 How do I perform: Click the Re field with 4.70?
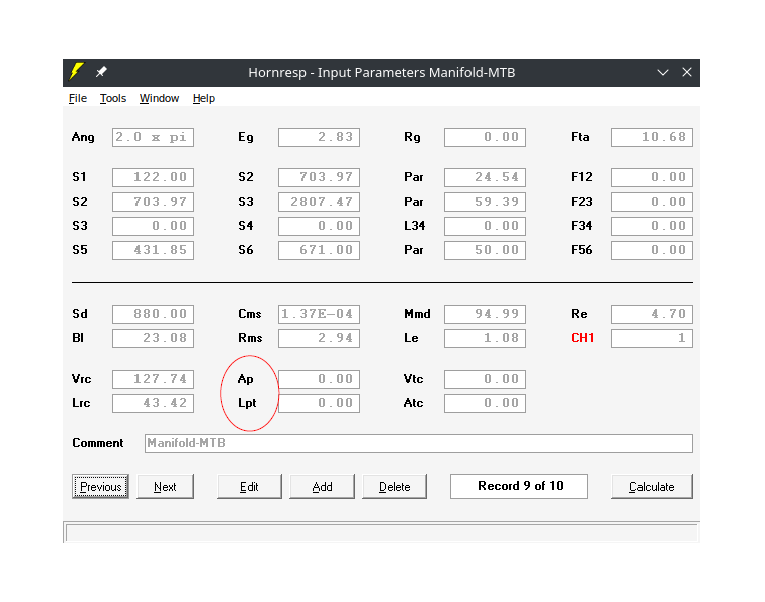tap(652, 314)
